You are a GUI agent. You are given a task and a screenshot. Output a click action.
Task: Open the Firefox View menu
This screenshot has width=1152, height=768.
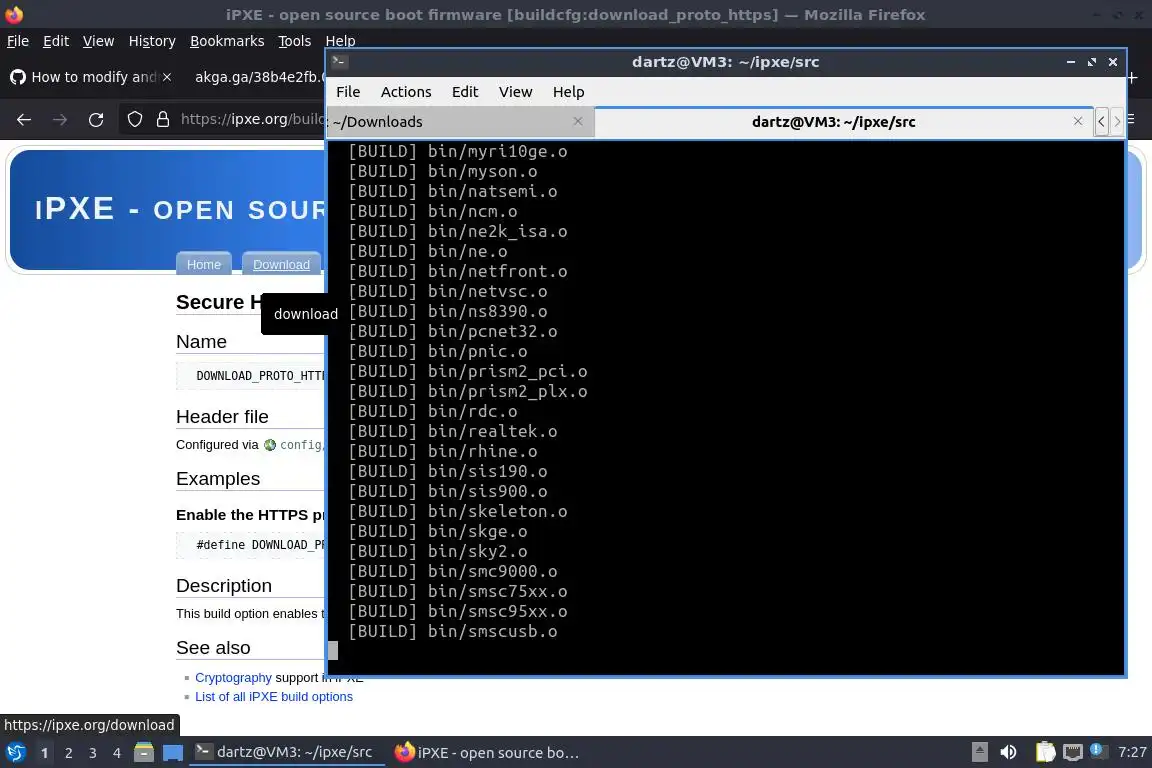tap(98, 41)
